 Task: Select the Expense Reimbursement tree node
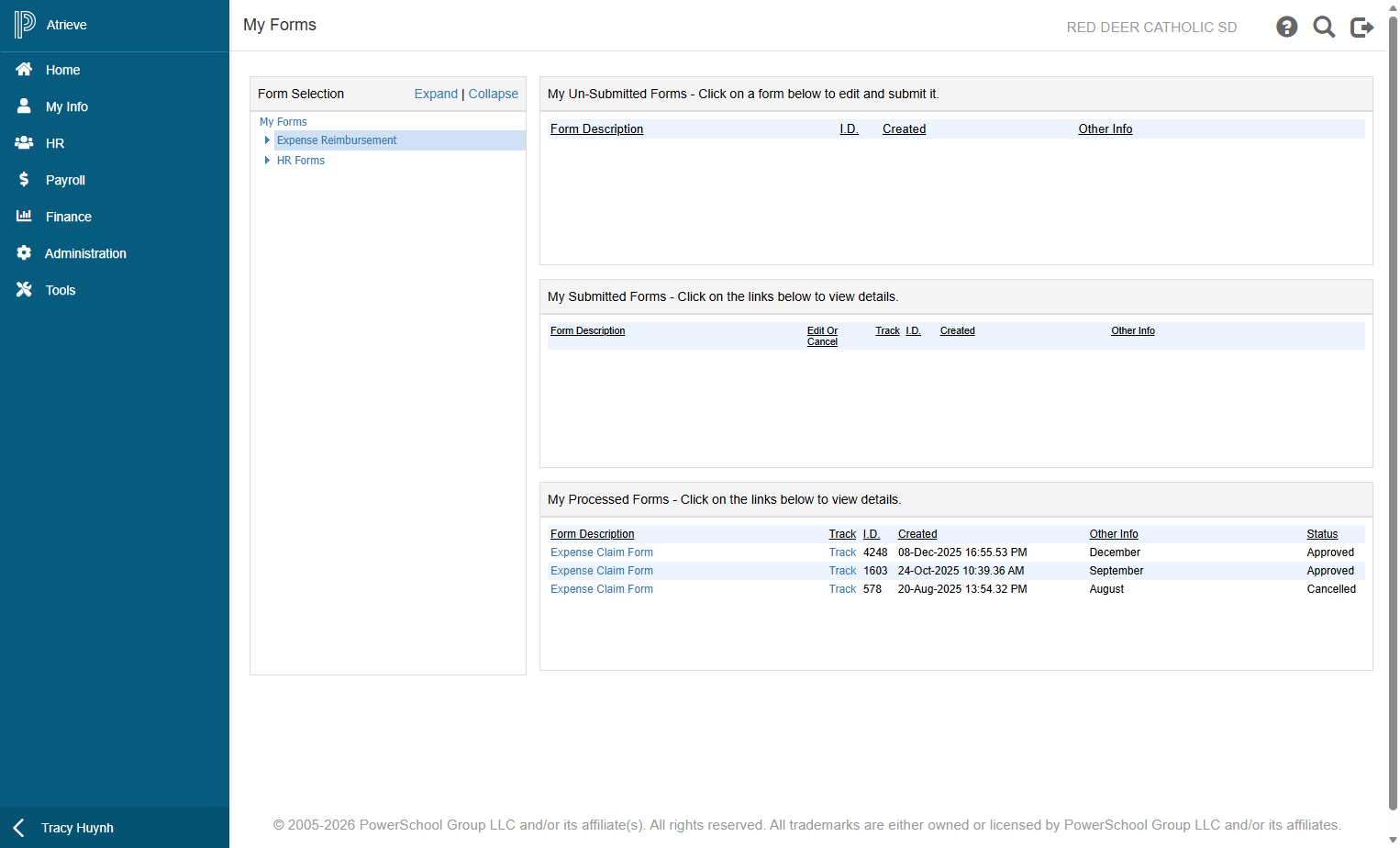[x=337, y=140]
